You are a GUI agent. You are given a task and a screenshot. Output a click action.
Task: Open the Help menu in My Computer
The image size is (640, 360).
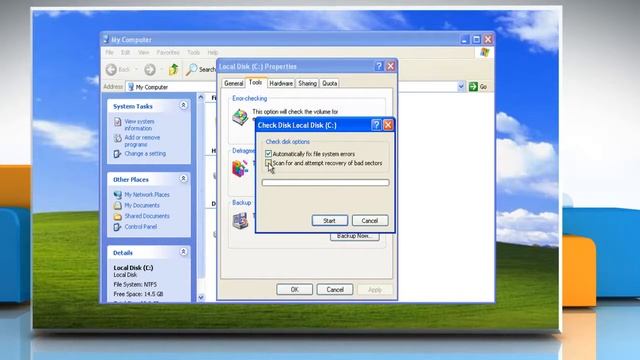pyautogui.click(x=213, y=53)
